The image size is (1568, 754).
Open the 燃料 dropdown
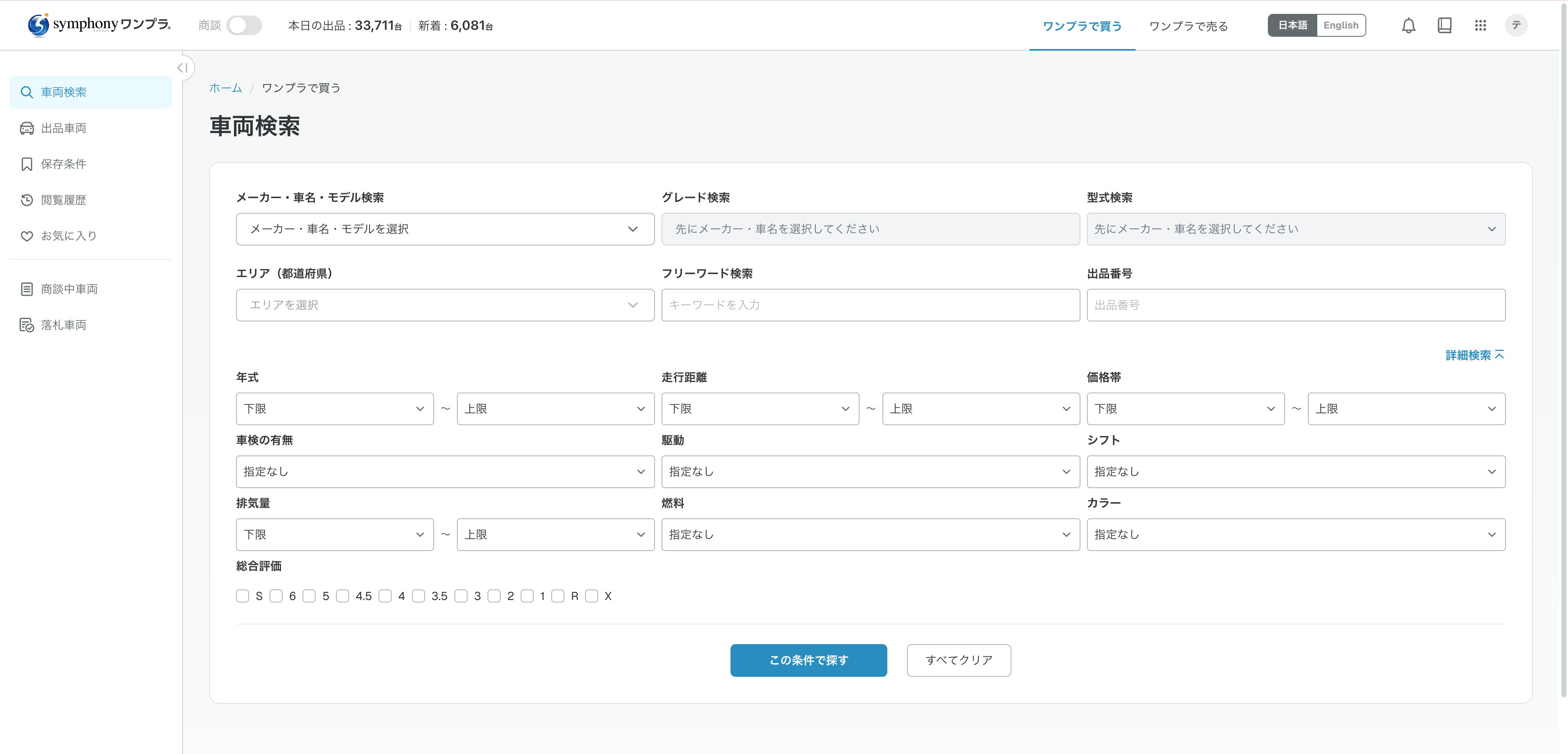coord(870,534)
